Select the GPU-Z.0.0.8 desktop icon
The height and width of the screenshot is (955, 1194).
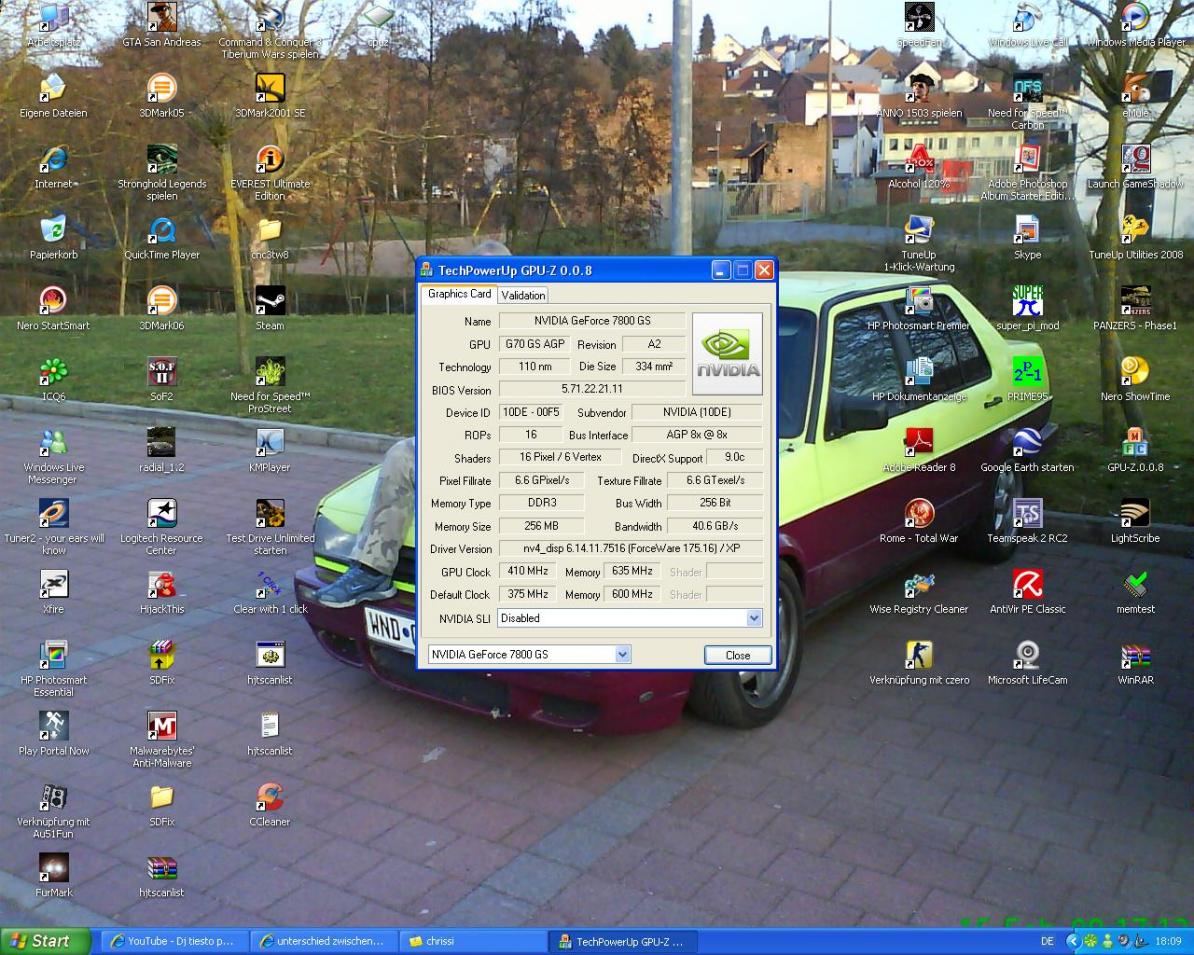1135,442
